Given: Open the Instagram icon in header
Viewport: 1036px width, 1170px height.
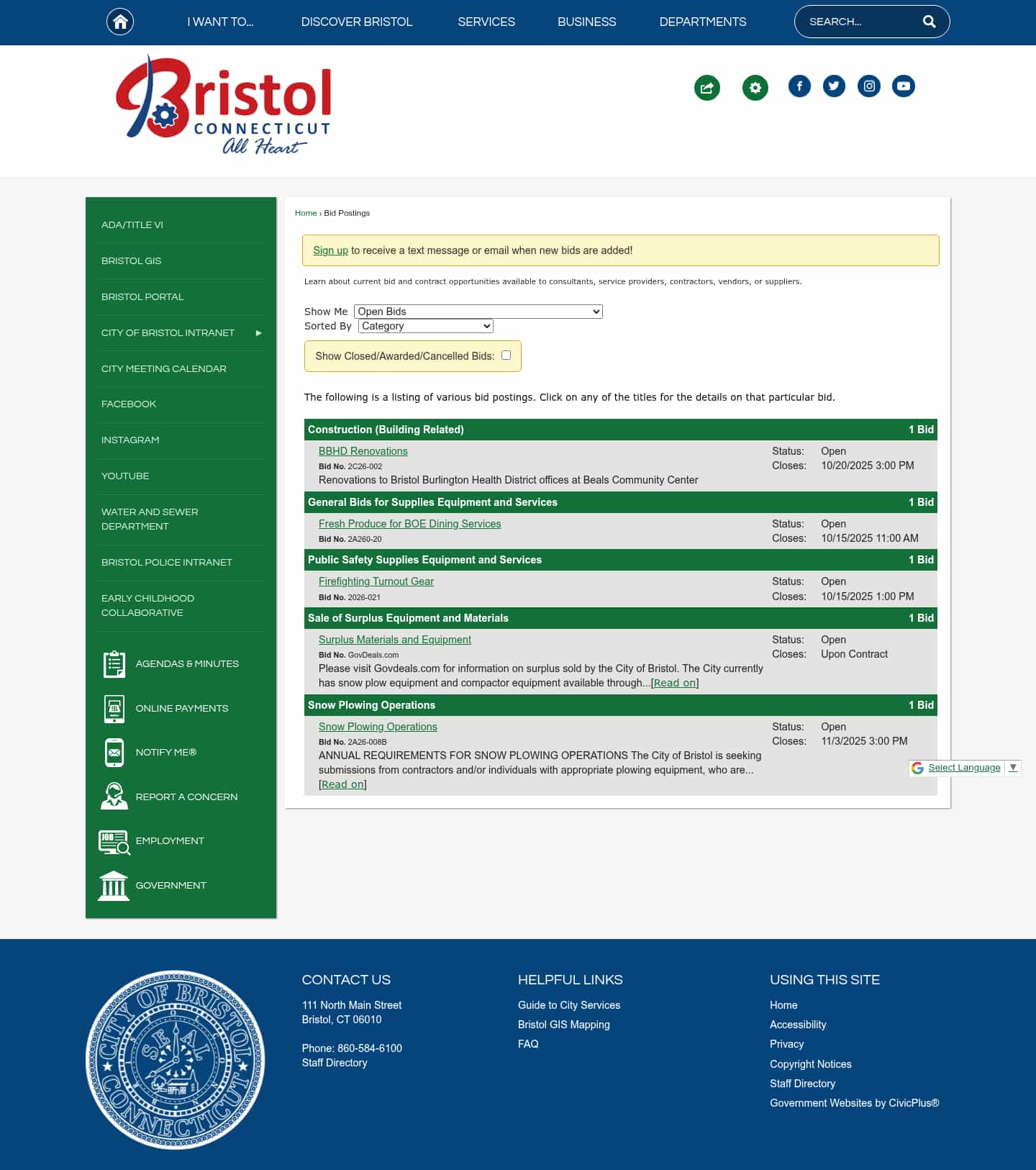Looking at the screenshot, I should 869,86.
